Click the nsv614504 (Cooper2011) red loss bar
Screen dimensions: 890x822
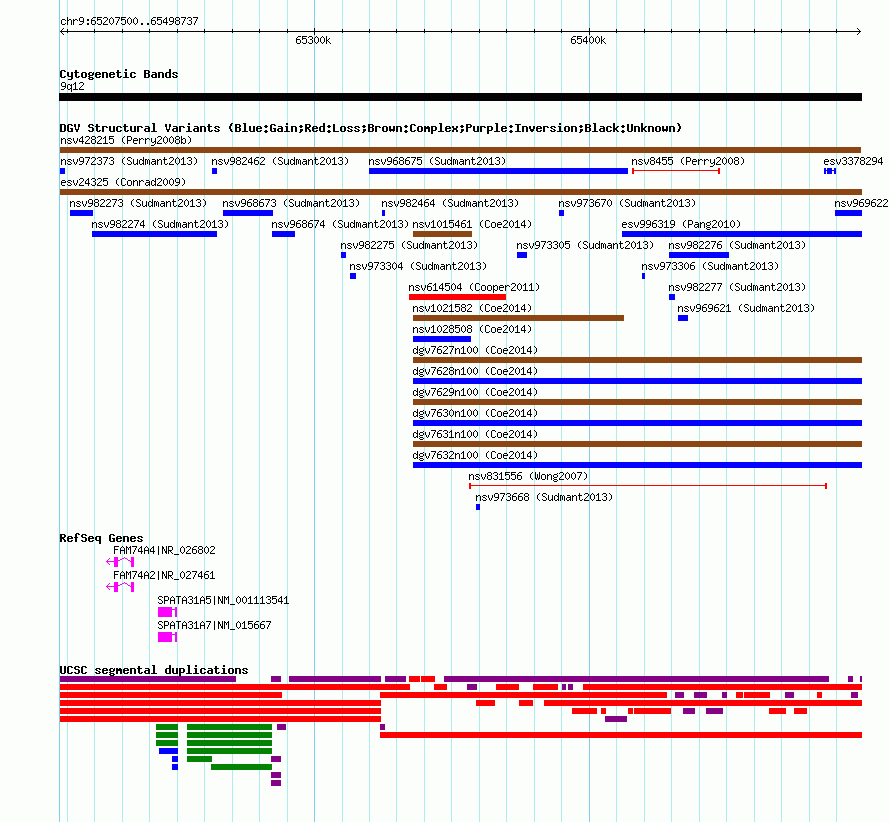[x=457, y=297]
